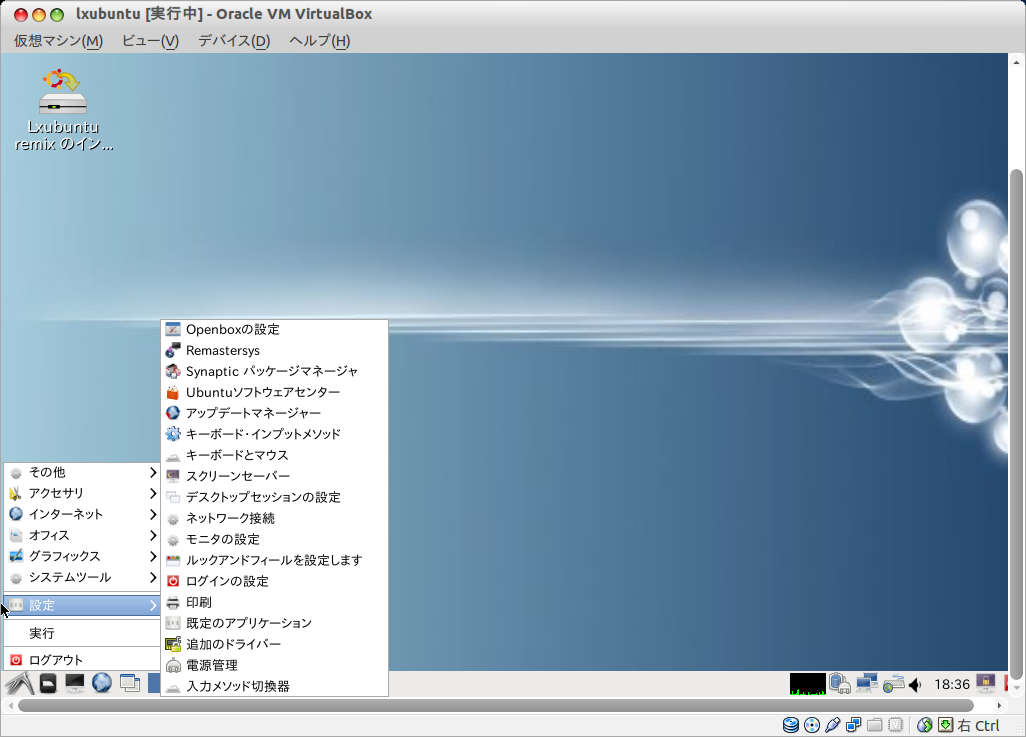Click the 右 Ctrl host key label
Screen dimensions: 1026x737
(978, 725)
